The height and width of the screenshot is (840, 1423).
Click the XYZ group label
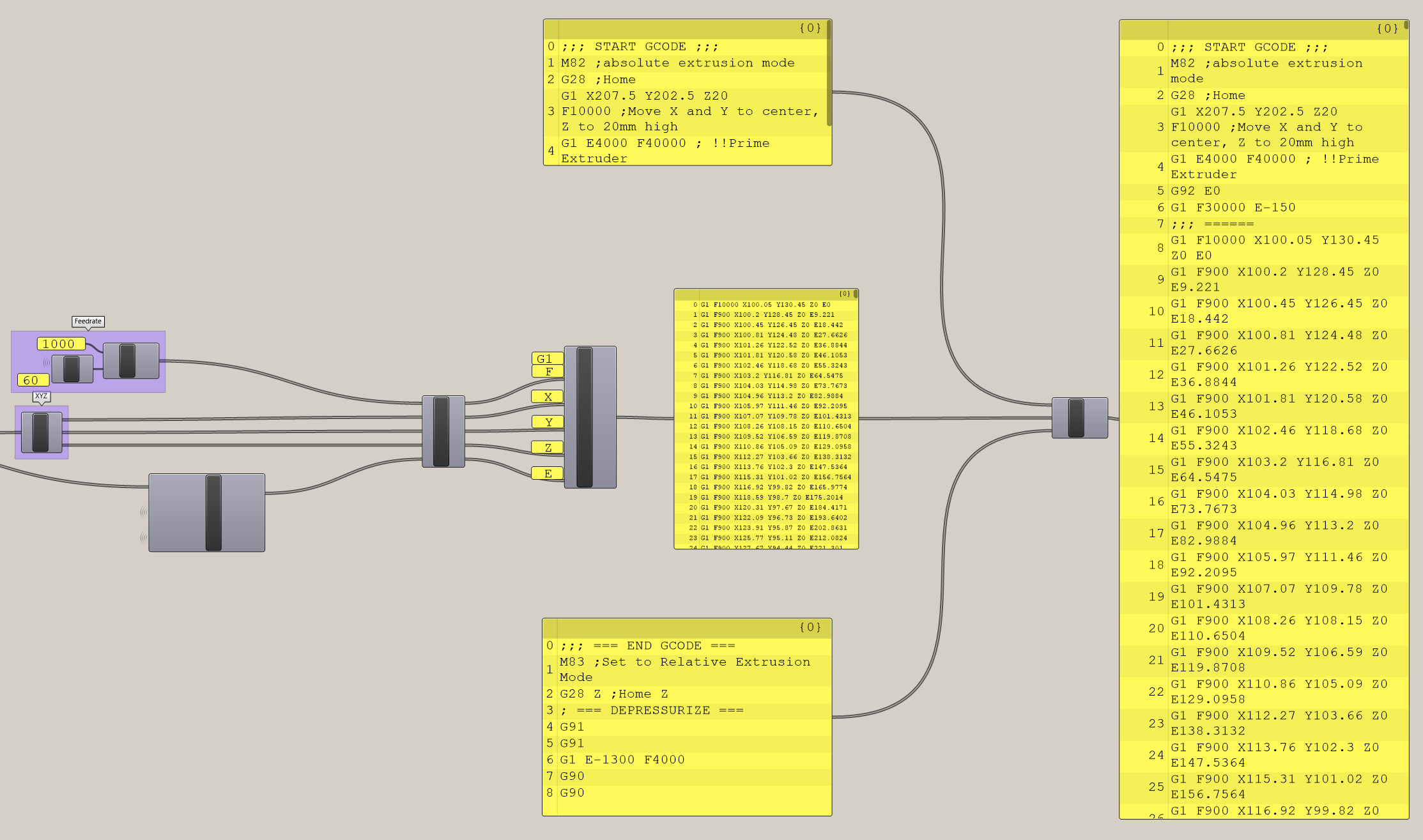pos(41,396)
